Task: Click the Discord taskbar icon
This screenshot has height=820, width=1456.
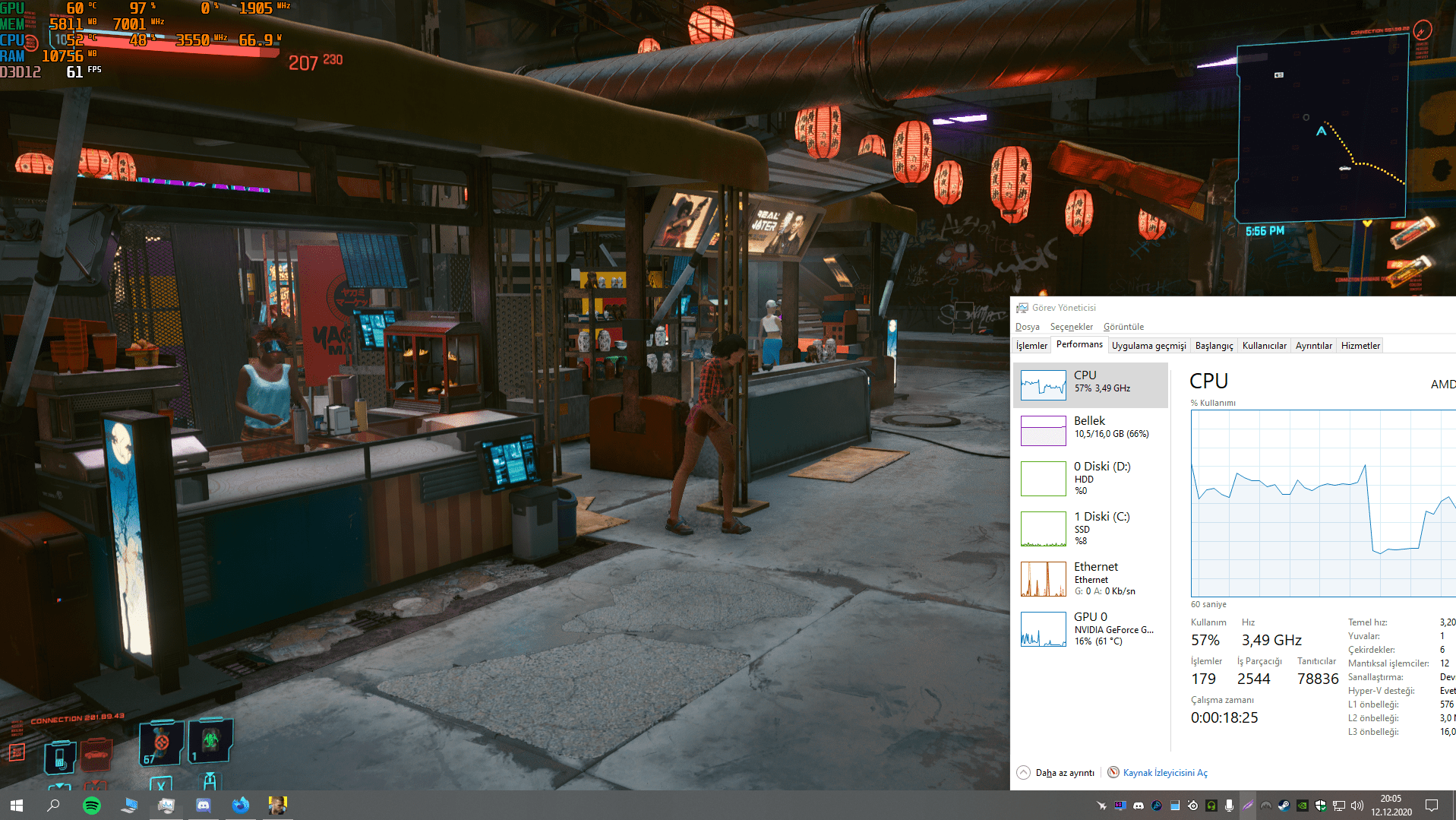Action: (x=204, y=806)
